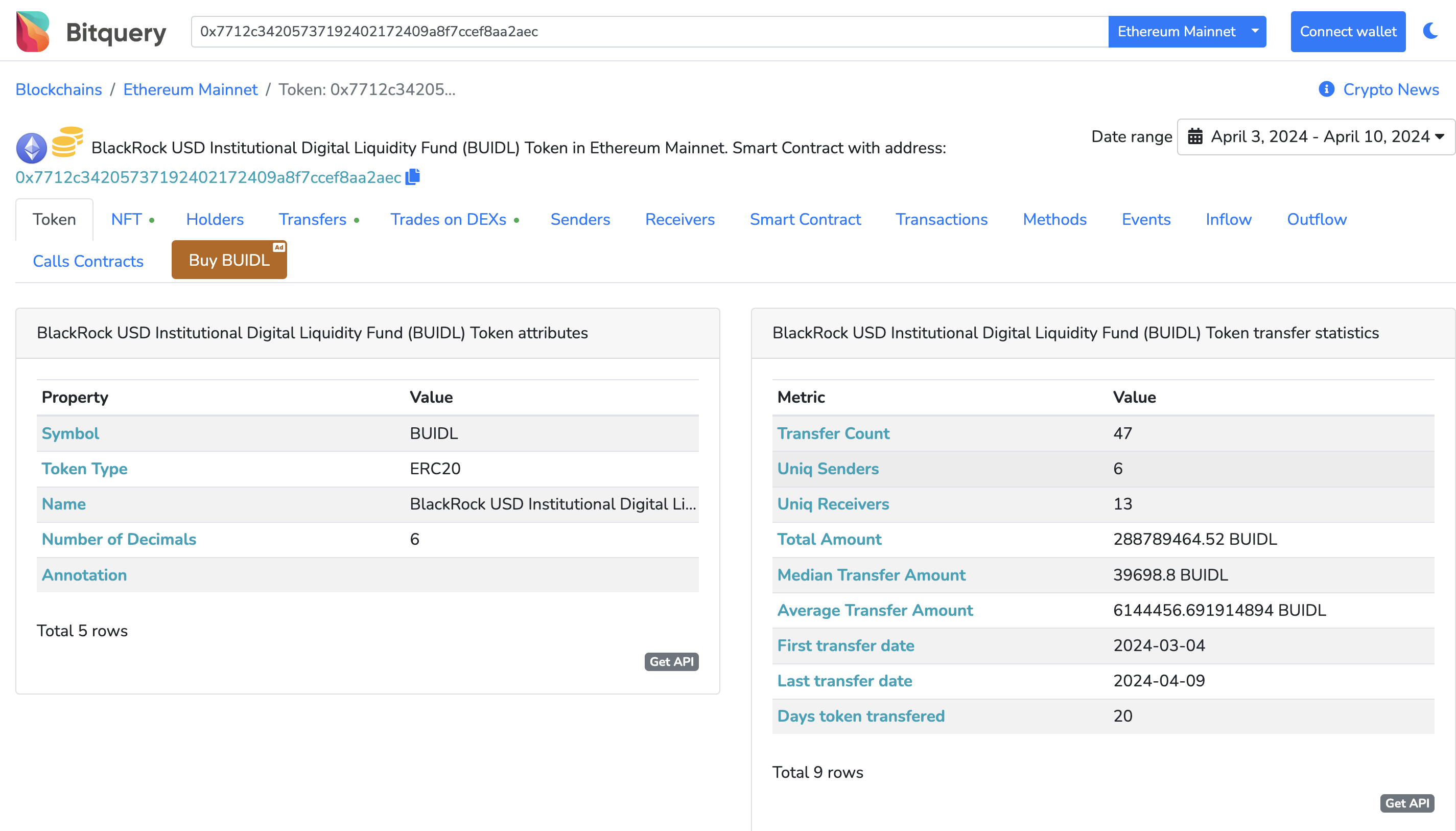The image size is (1456, 831).
Task: Open the Transactions tab
Action: 942,219
